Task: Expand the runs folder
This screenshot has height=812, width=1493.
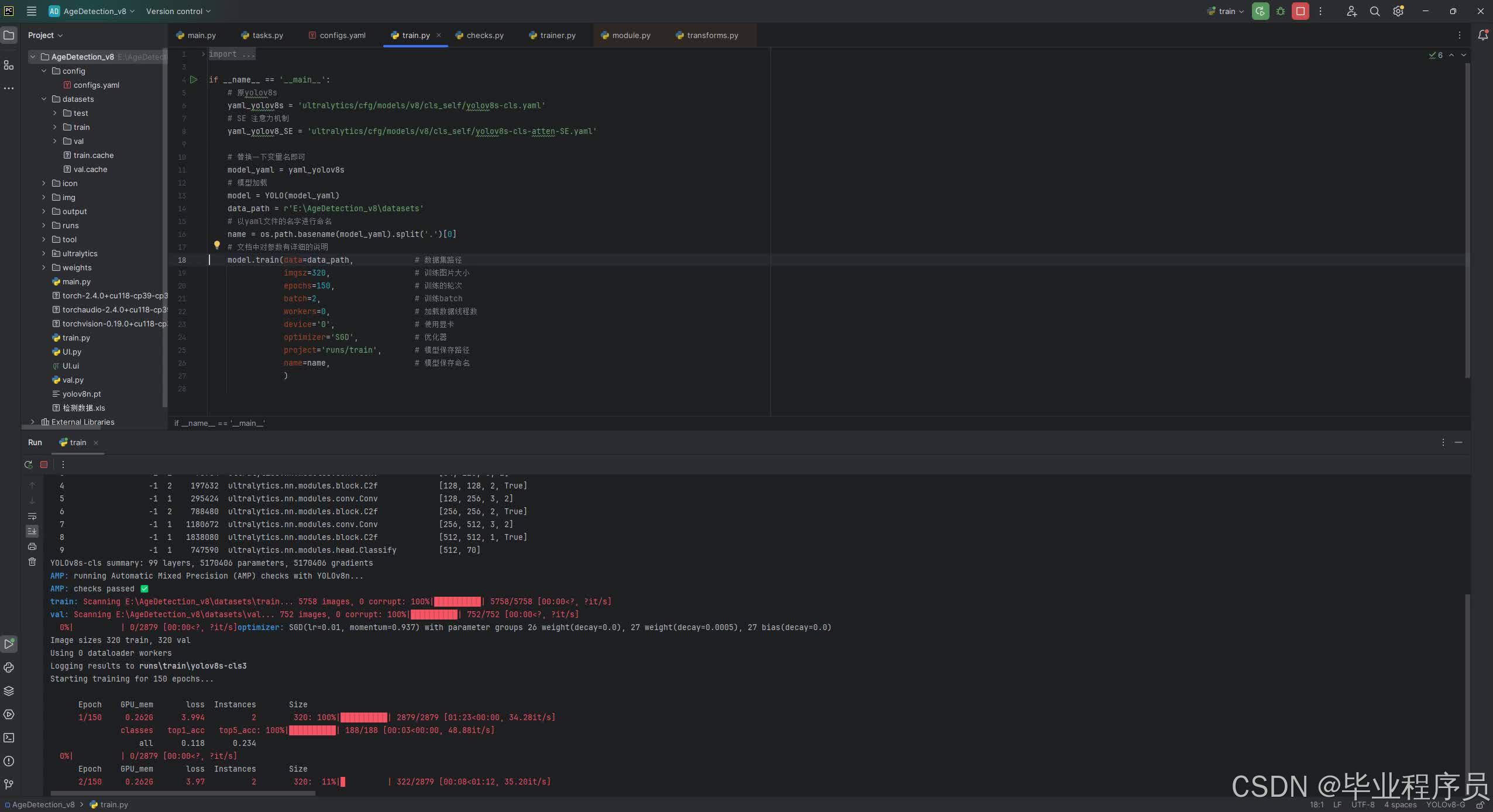Action: [44, 225]
